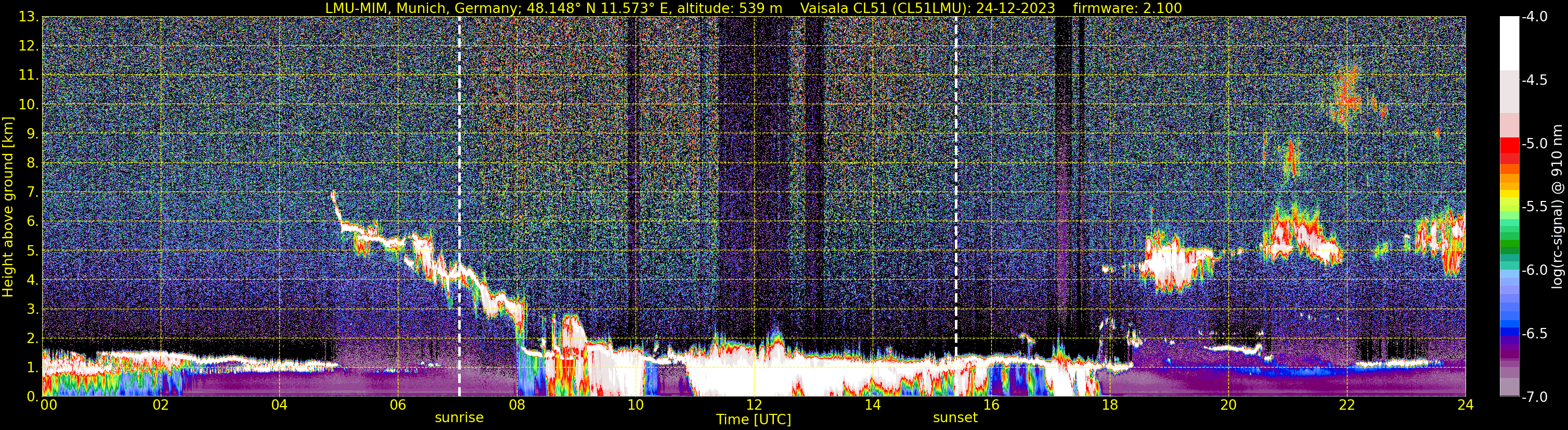Click the x-axis tick label '14'
Screen dimensions: 1568x430
click(x=873, y=405)
